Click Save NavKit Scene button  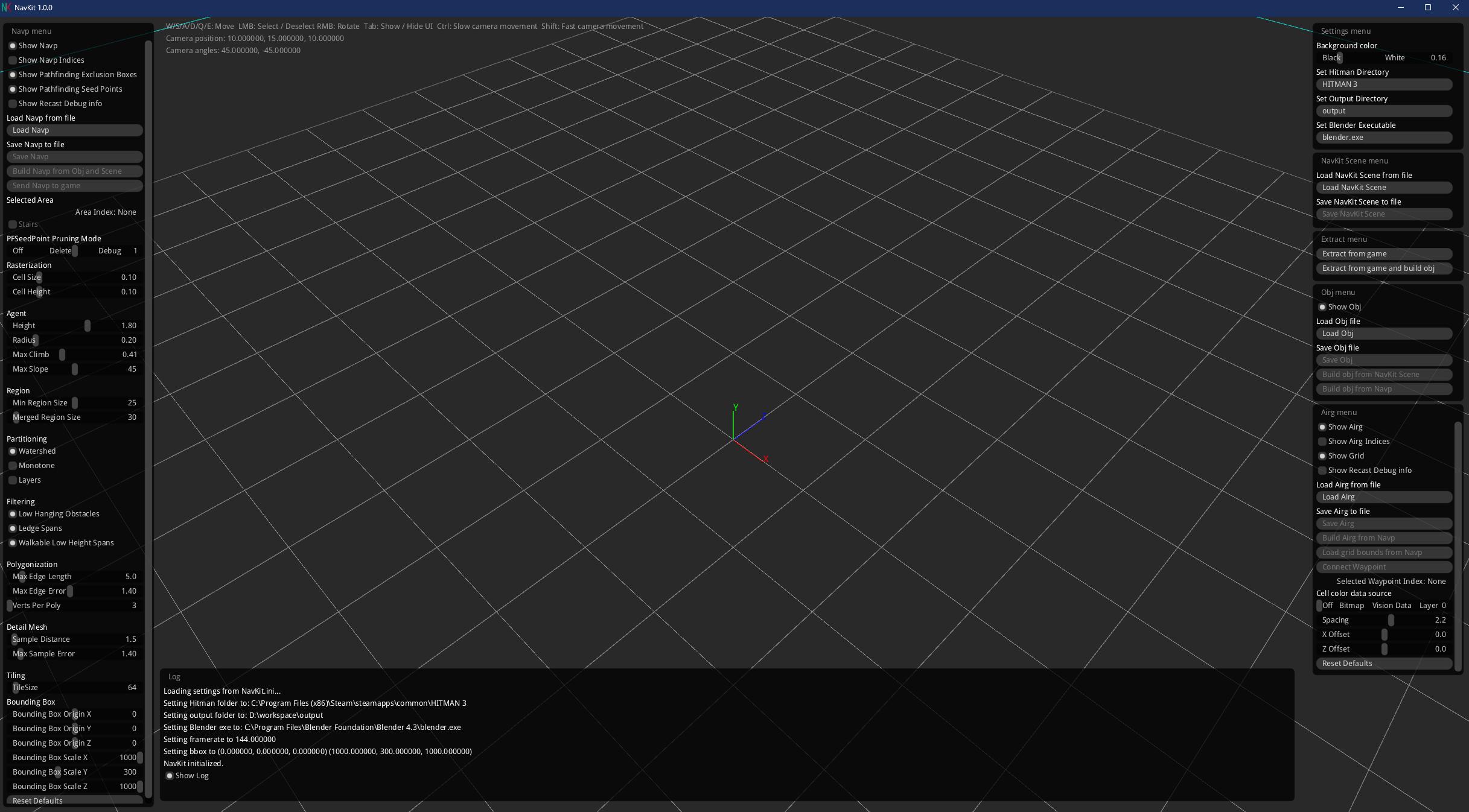point(1384,214)
